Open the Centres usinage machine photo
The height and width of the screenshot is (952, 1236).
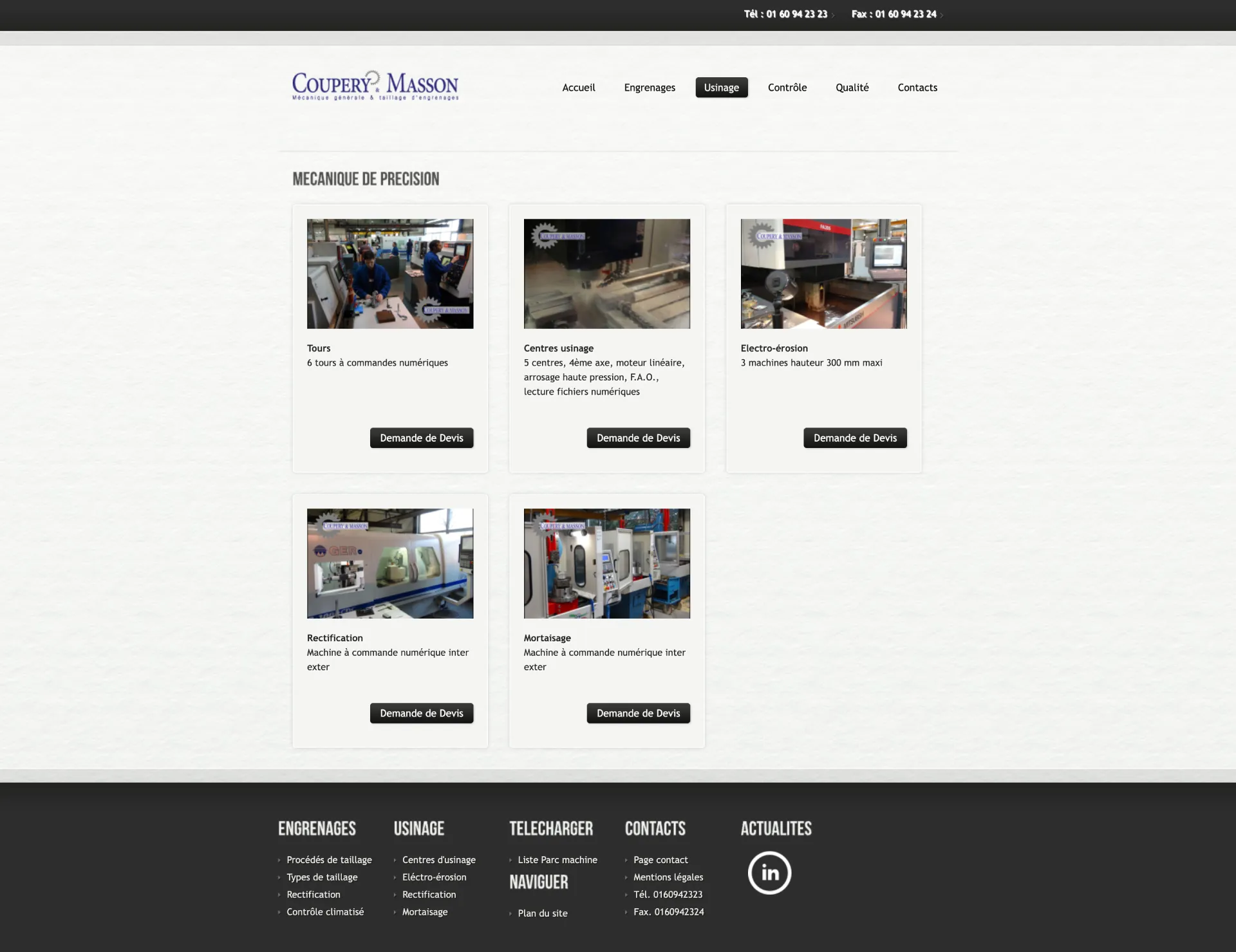coord(607,274)
